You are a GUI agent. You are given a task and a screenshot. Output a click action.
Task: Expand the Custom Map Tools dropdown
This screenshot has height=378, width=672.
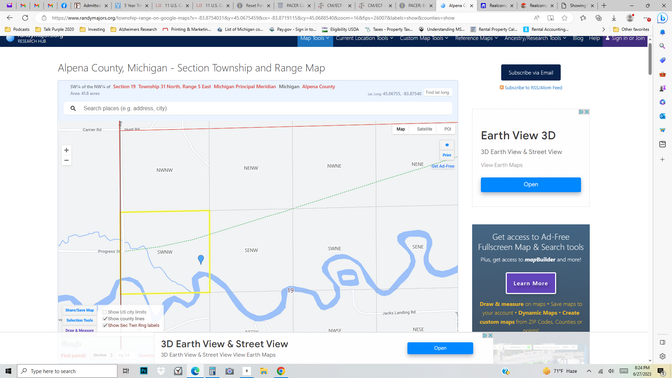[x=424, y=38]
